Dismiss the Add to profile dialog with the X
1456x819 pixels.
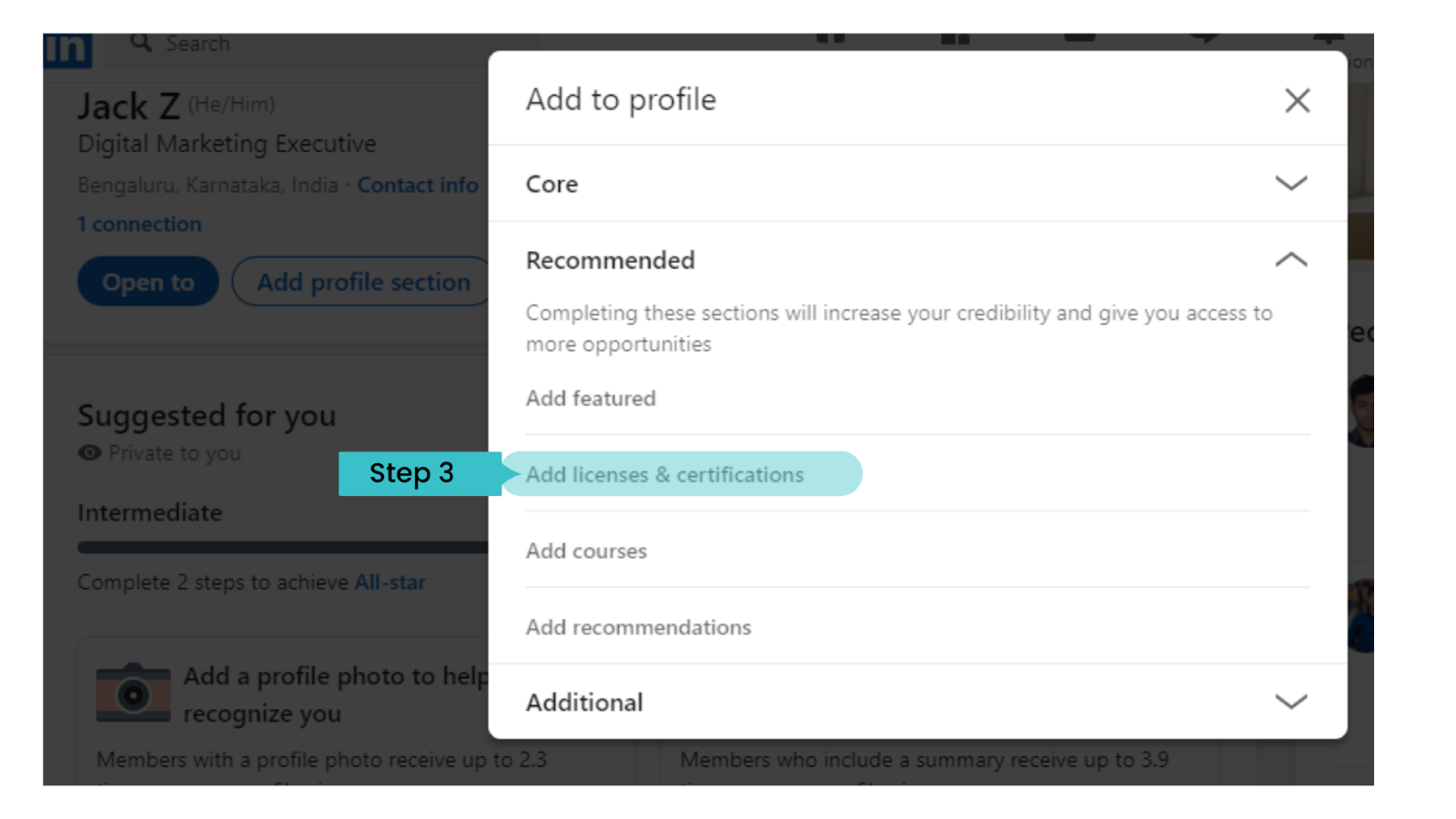tap(1297, 100)
